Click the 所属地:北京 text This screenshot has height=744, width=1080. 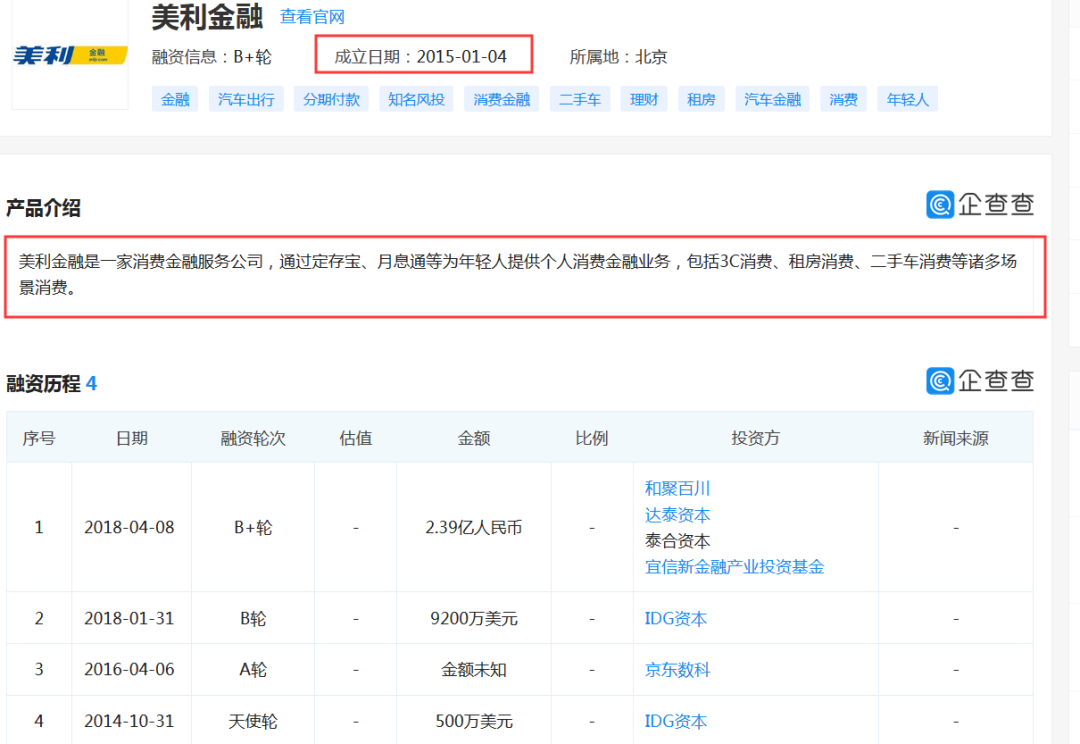[x=618, y=56]
